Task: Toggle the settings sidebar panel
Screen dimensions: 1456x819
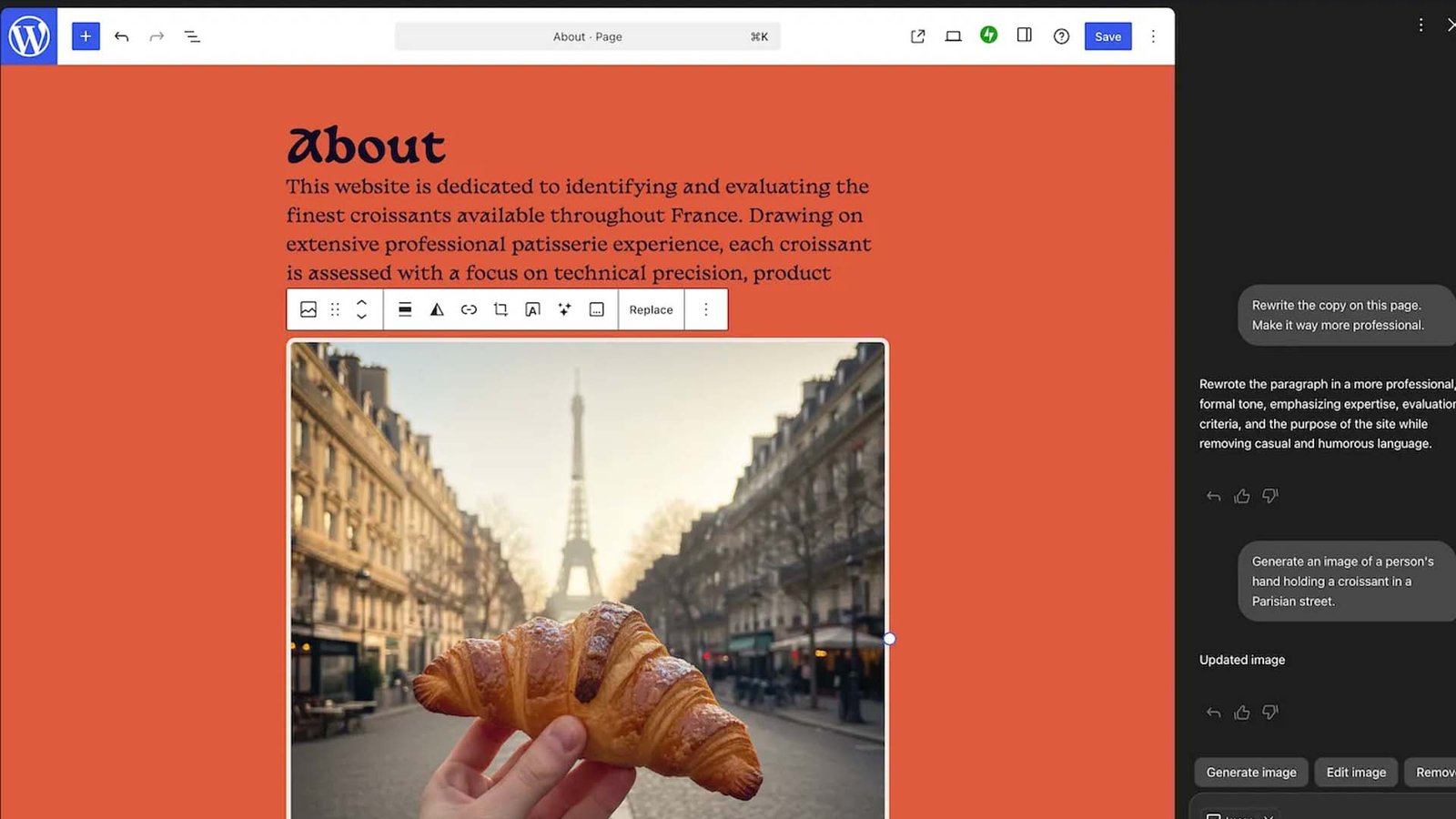Action: [1024, 35]
